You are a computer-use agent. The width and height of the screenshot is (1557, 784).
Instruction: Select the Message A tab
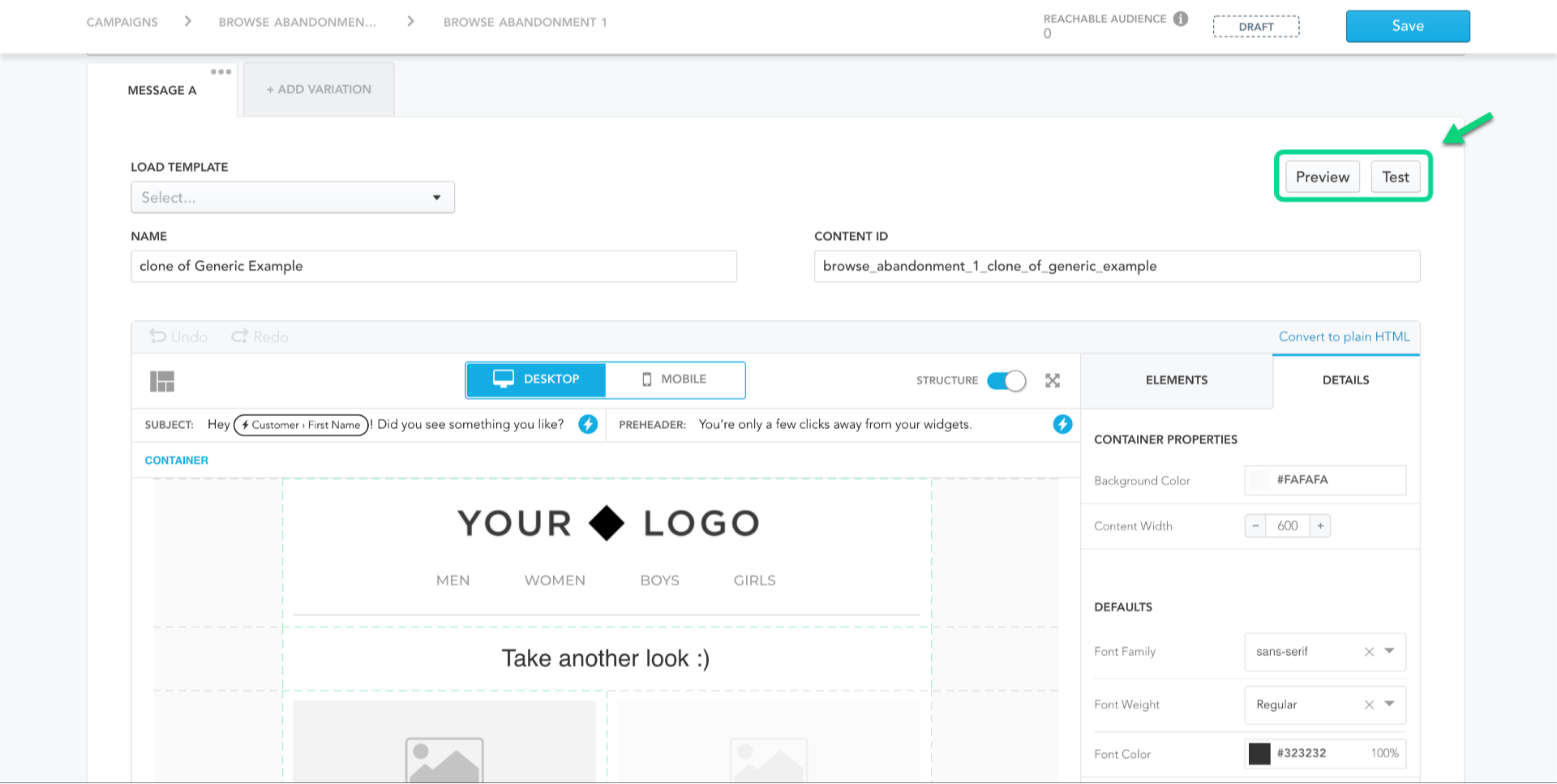pyautogui.click(x=162, y=90)
